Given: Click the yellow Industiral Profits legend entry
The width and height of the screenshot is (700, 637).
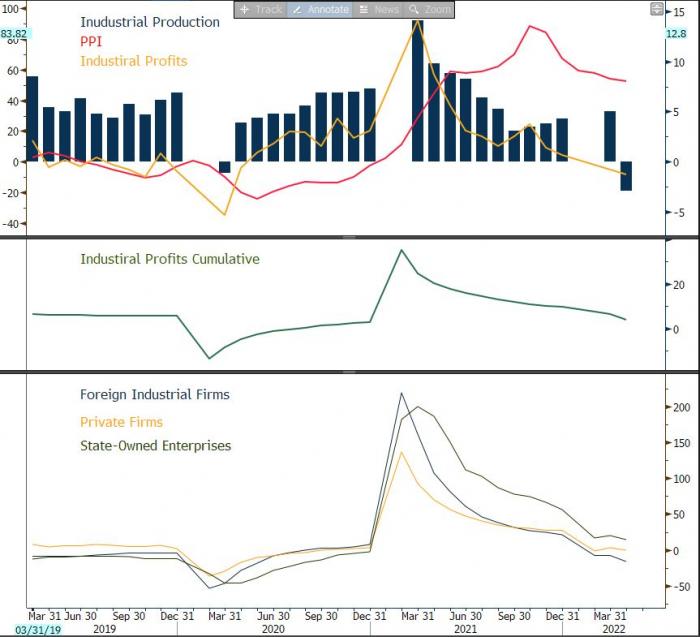Looking at the screenshot, I should tap(134, 61).
